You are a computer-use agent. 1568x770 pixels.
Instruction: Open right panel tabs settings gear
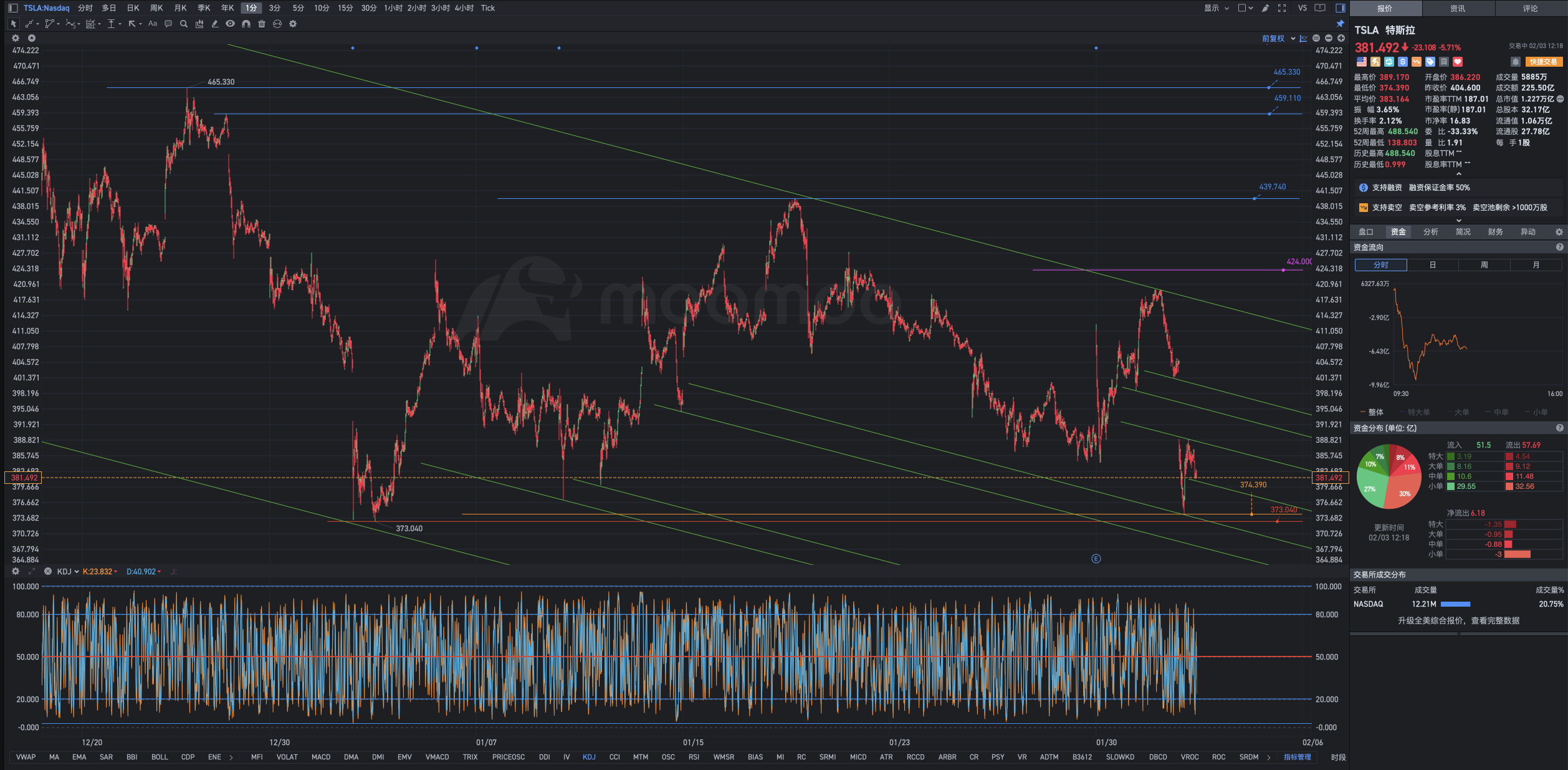coord(1559,232)
